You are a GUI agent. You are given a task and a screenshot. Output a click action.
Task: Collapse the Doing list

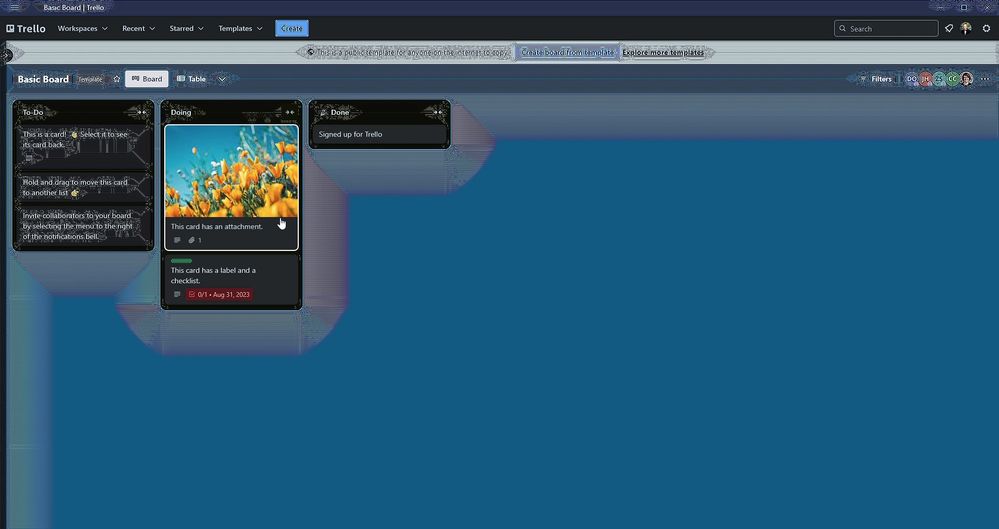(x=289, y=112)
